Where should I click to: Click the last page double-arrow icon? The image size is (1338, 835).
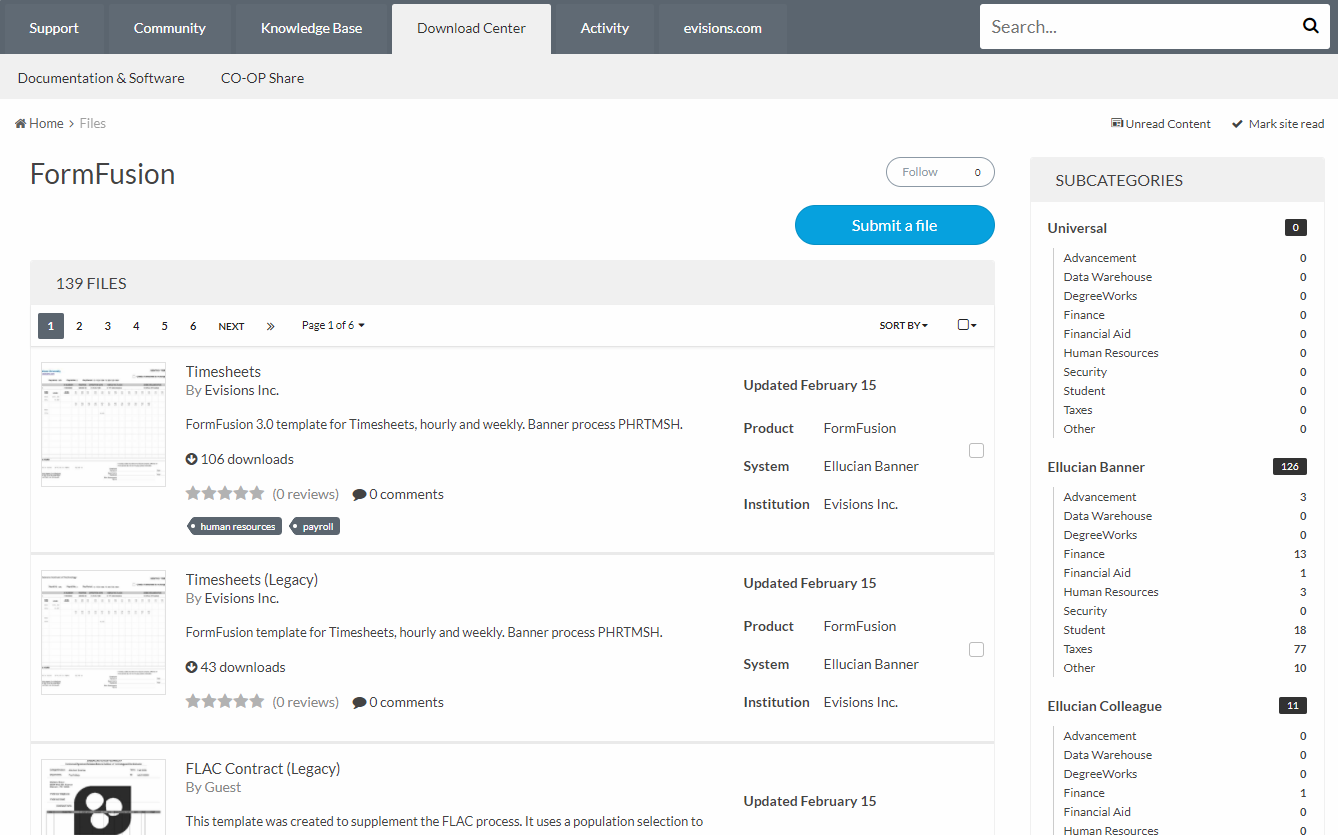[x=270, y=326]
